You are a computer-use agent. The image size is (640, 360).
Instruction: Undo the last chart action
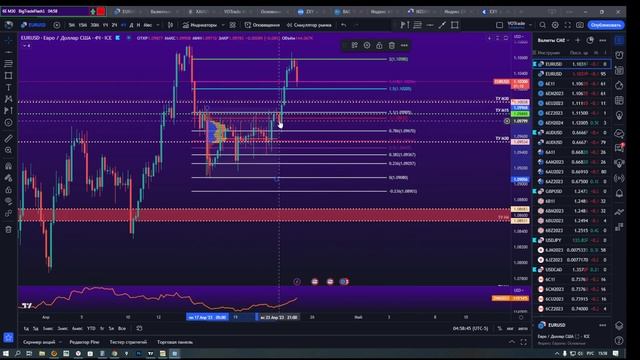(344, 25)
